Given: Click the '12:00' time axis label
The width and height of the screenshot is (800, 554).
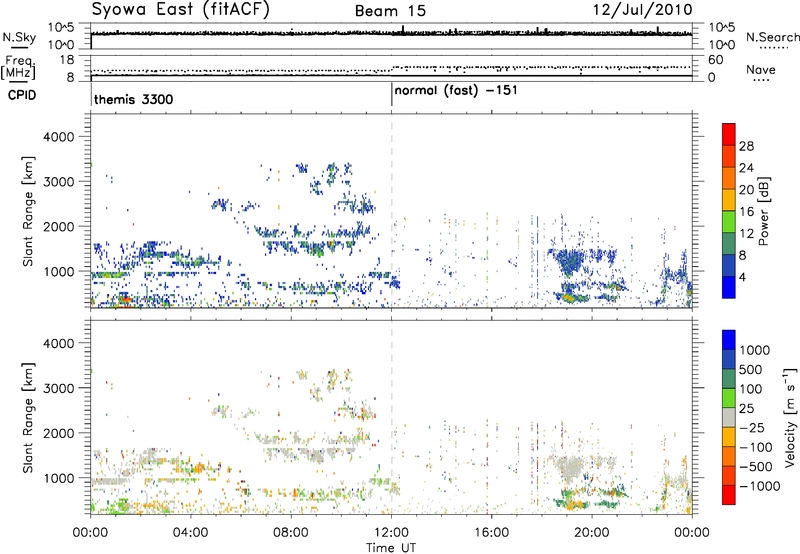Looking at the screenshot, I should 391,533.
